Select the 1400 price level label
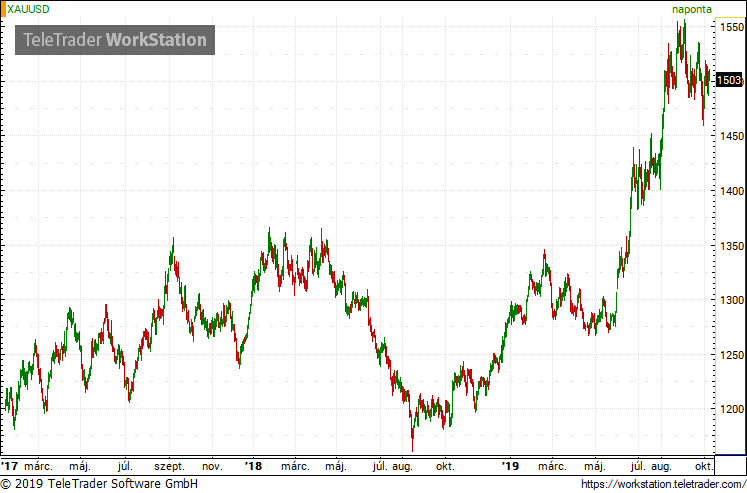Image resolution: width=747 pixels, height=493 pixels. tap(732, 191)
